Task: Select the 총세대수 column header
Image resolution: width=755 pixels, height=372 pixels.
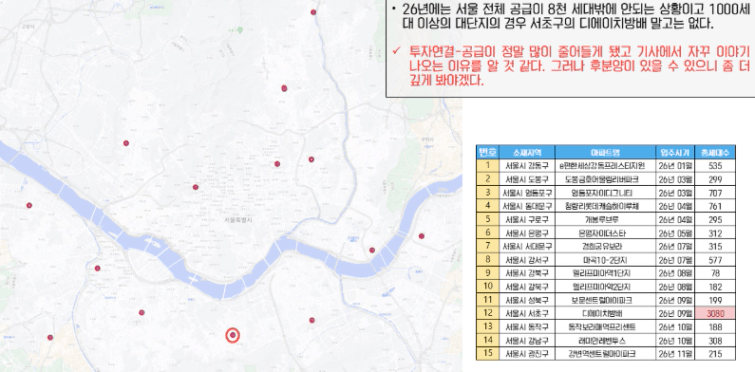Action: click(715, 152)
